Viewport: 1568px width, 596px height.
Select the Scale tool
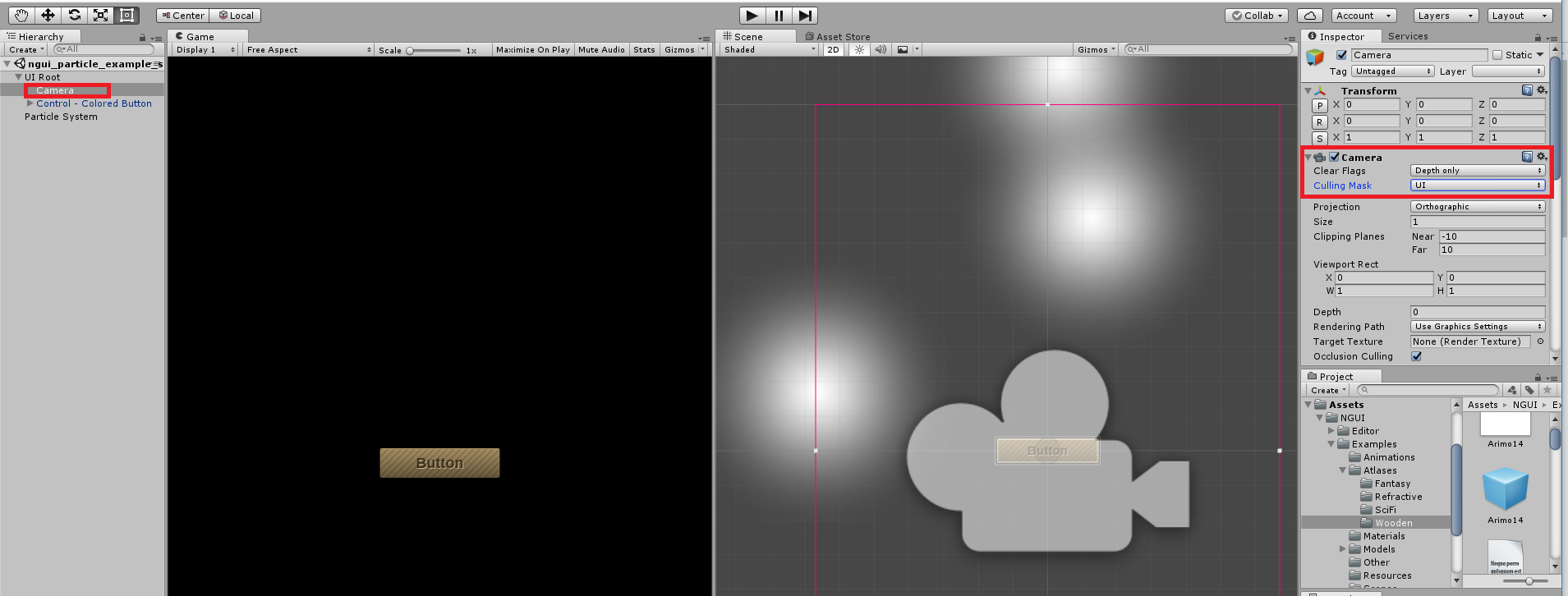tap(100, 15)
